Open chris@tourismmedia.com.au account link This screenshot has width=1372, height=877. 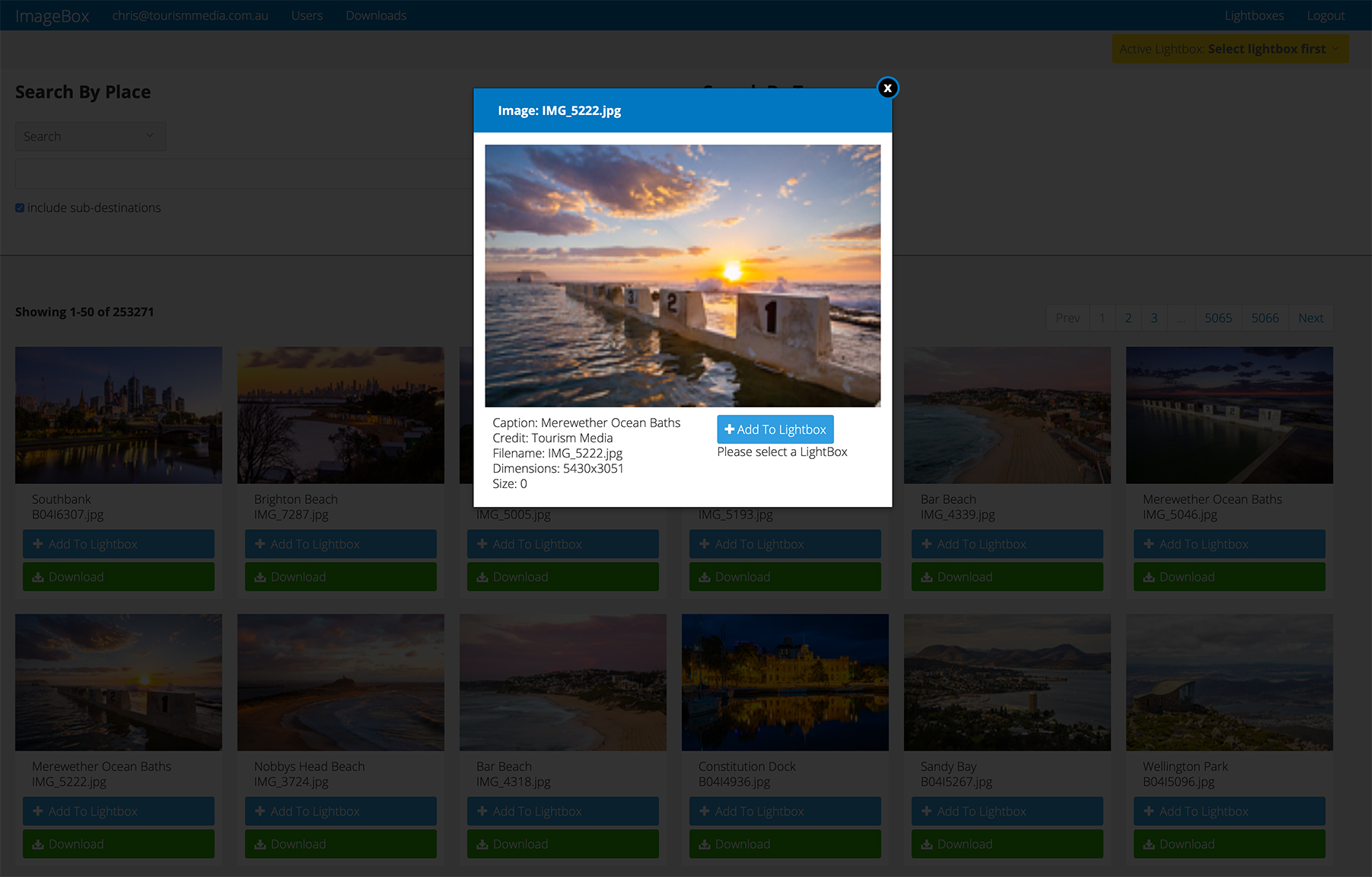pos(190,15)
